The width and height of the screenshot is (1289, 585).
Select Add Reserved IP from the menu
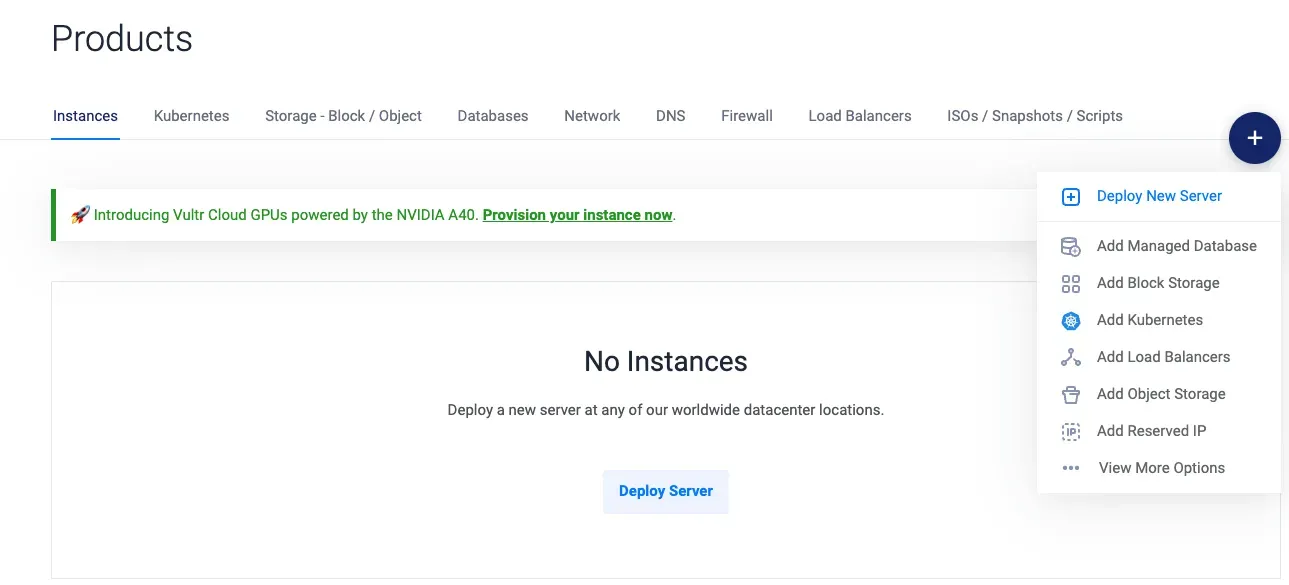tap(1151, 431)
